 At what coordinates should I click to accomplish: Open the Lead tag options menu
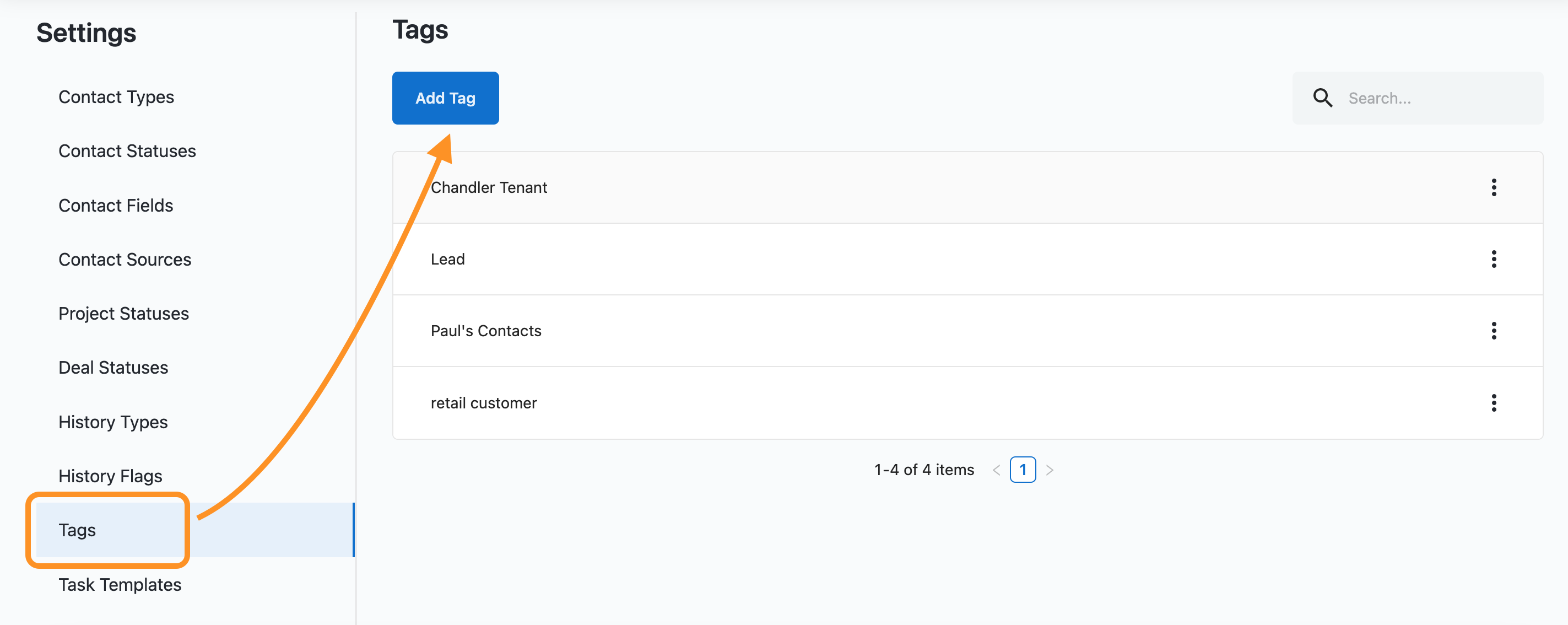click(x=1493, y=260)
